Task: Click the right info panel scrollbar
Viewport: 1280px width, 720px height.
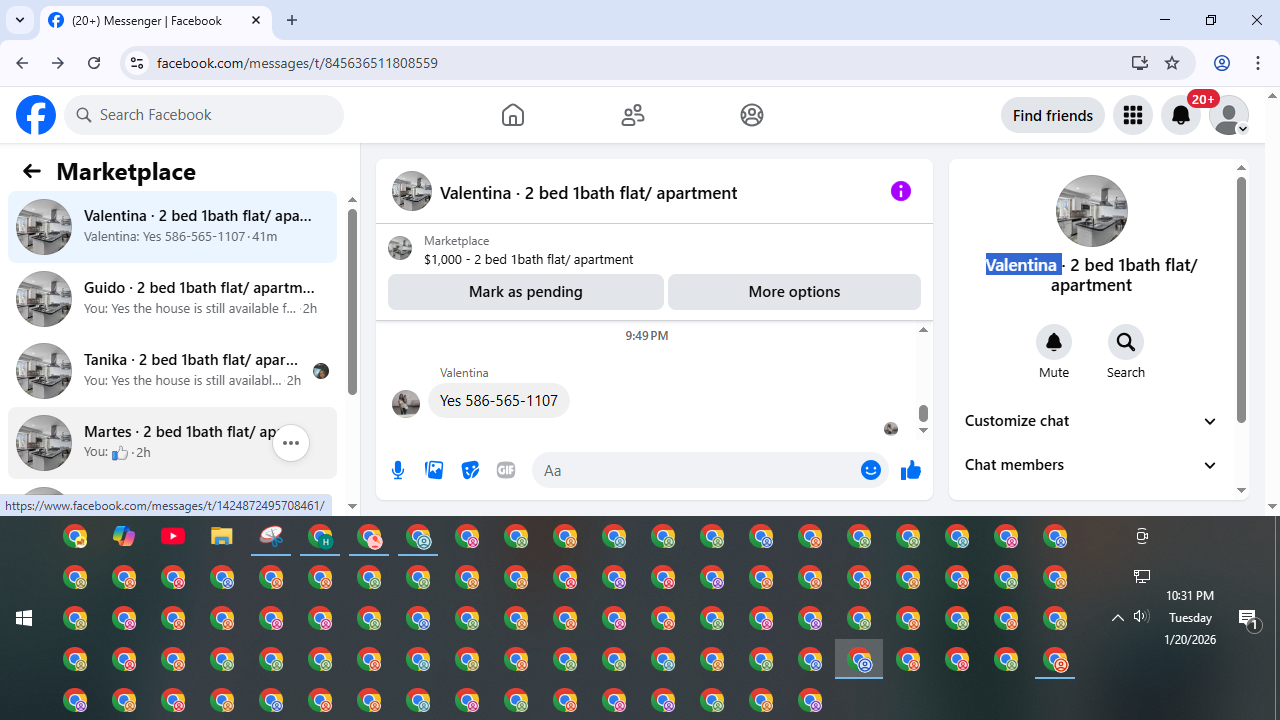Action: pyautogui.click(x=1242, y=300)
